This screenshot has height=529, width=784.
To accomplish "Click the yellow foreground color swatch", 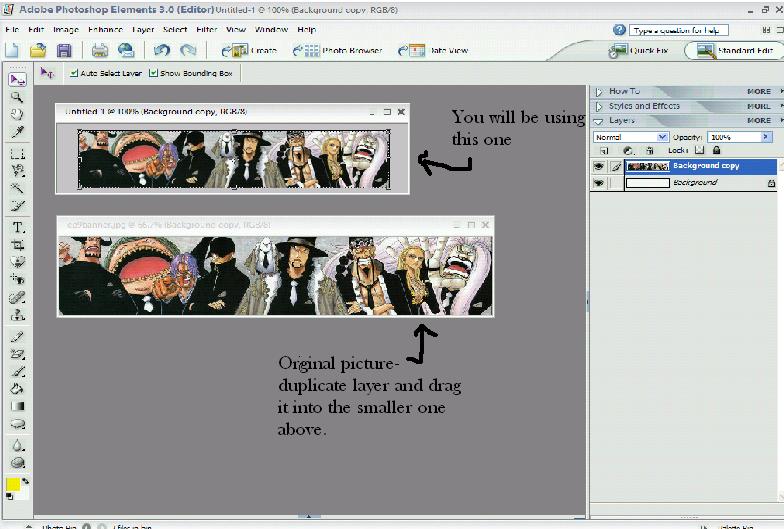I will tap(12, 484).
